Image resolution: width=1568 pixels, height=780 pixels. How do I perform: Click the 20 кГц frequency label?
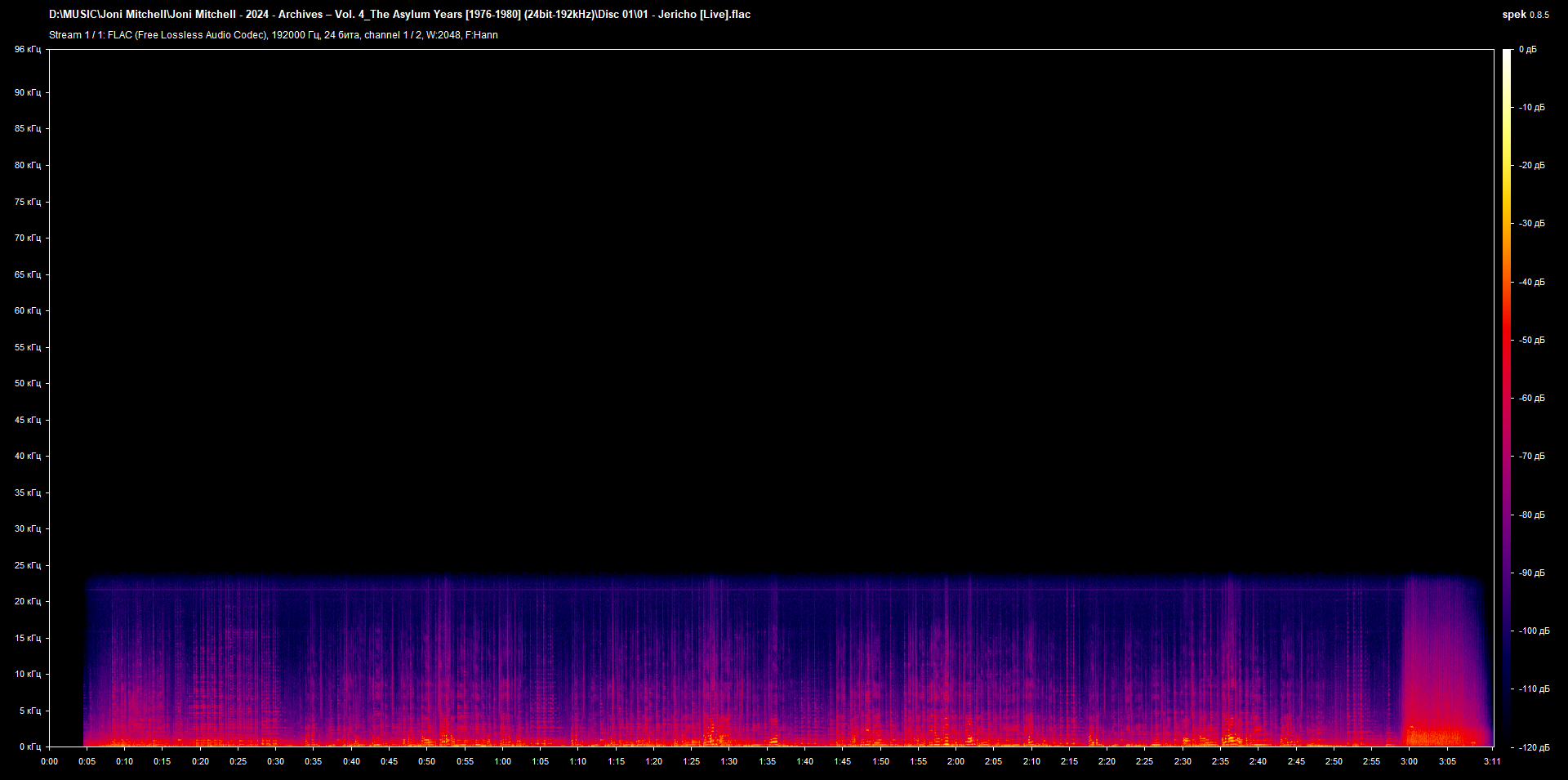[x=27, y=600]
